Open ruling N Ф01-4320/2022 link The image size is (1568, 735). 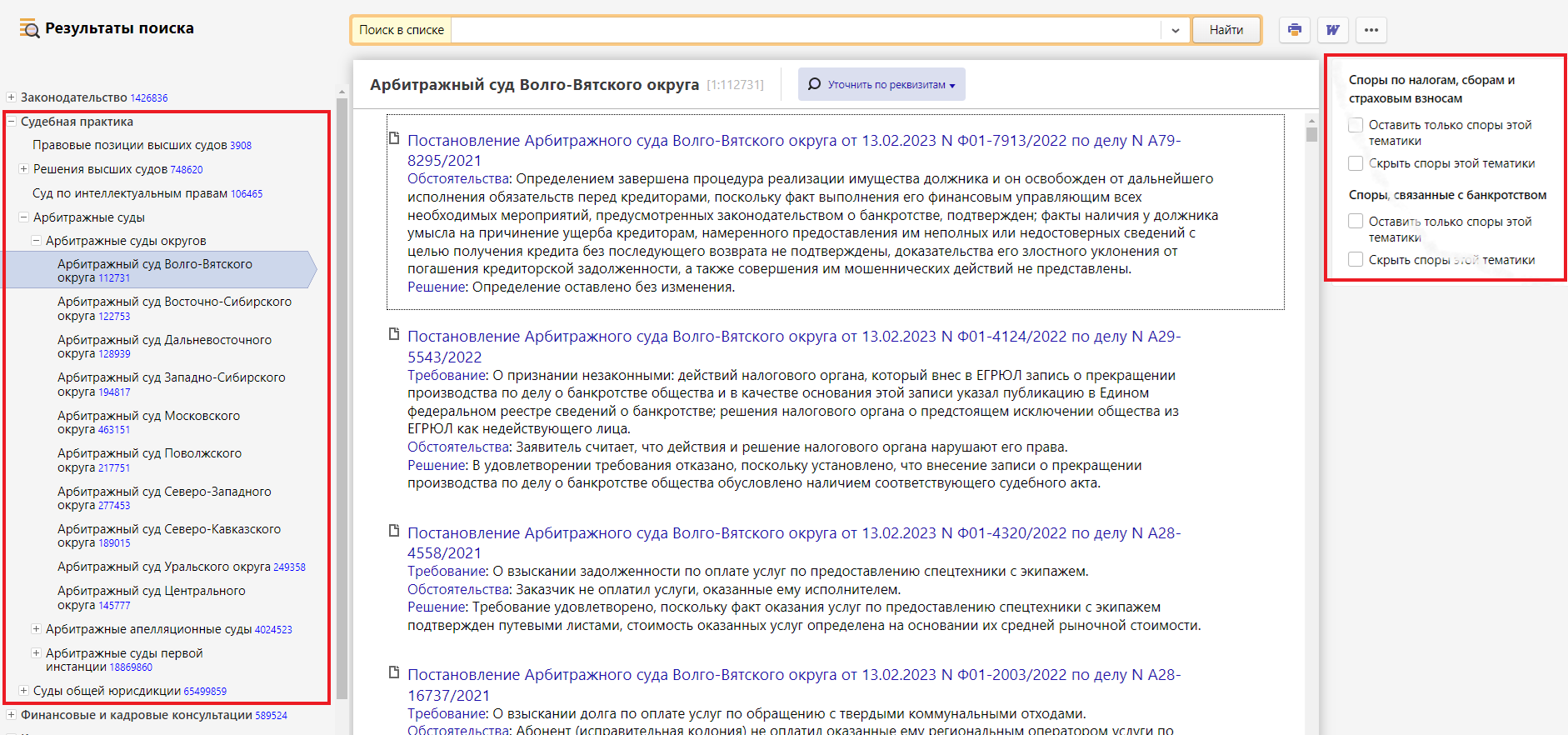794,542
